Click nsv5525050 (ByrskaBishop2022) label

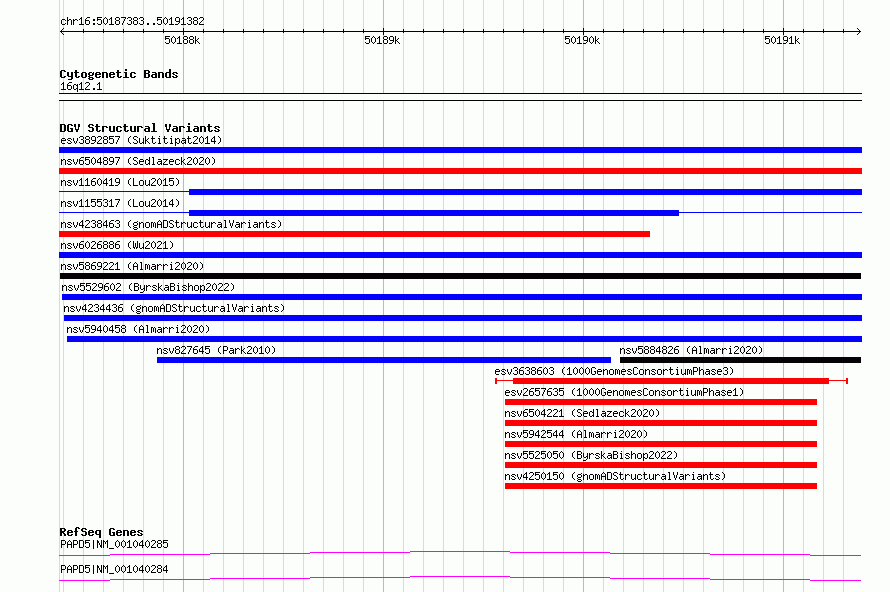[x=591, y=455]
